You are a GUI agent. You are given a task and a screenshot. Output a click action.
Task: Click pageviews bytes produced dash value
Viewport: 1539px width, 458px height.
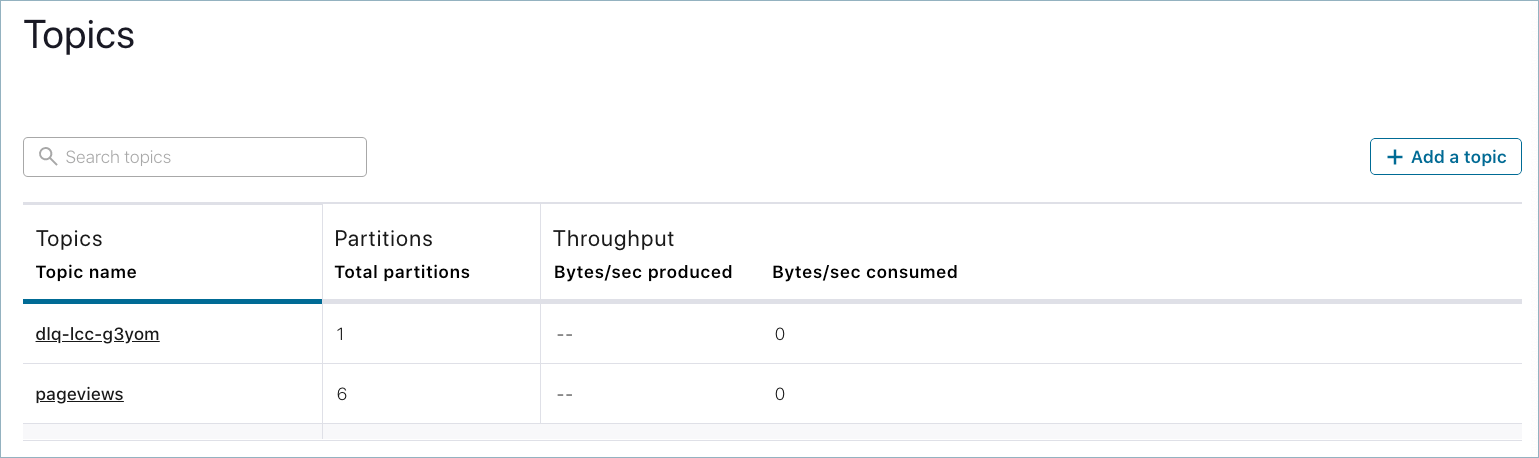[564, 394]
